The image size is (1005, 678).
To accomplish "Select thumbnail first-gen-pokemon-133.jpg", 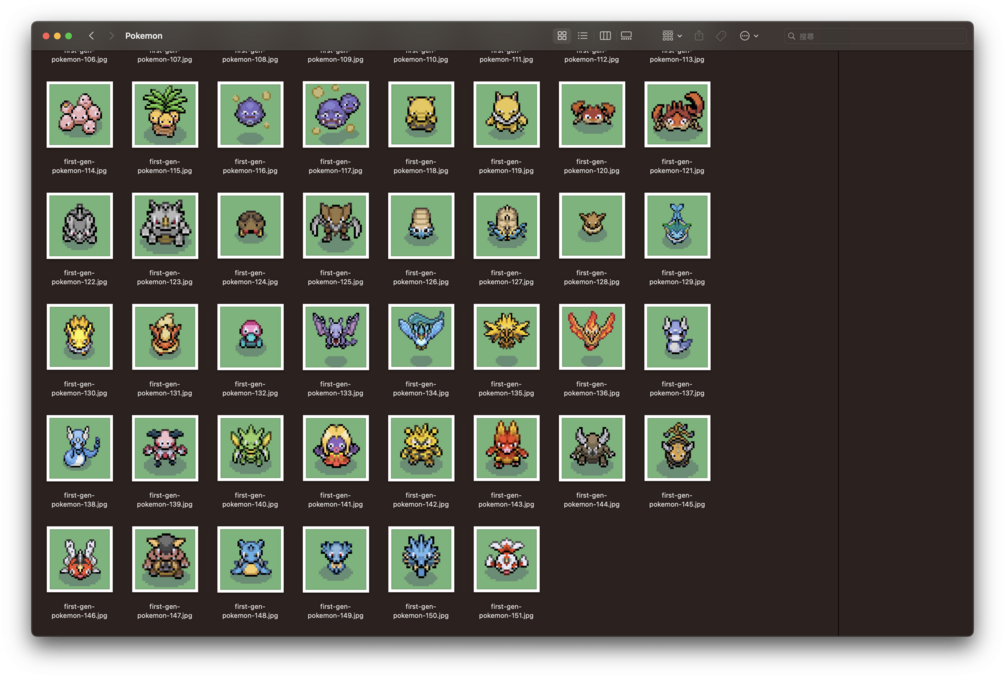I will point(335,336).
